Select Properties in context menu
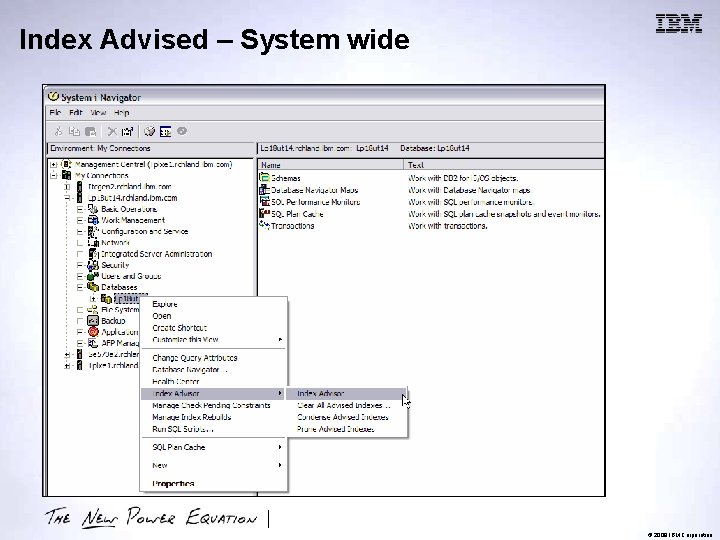 point(214,484)
